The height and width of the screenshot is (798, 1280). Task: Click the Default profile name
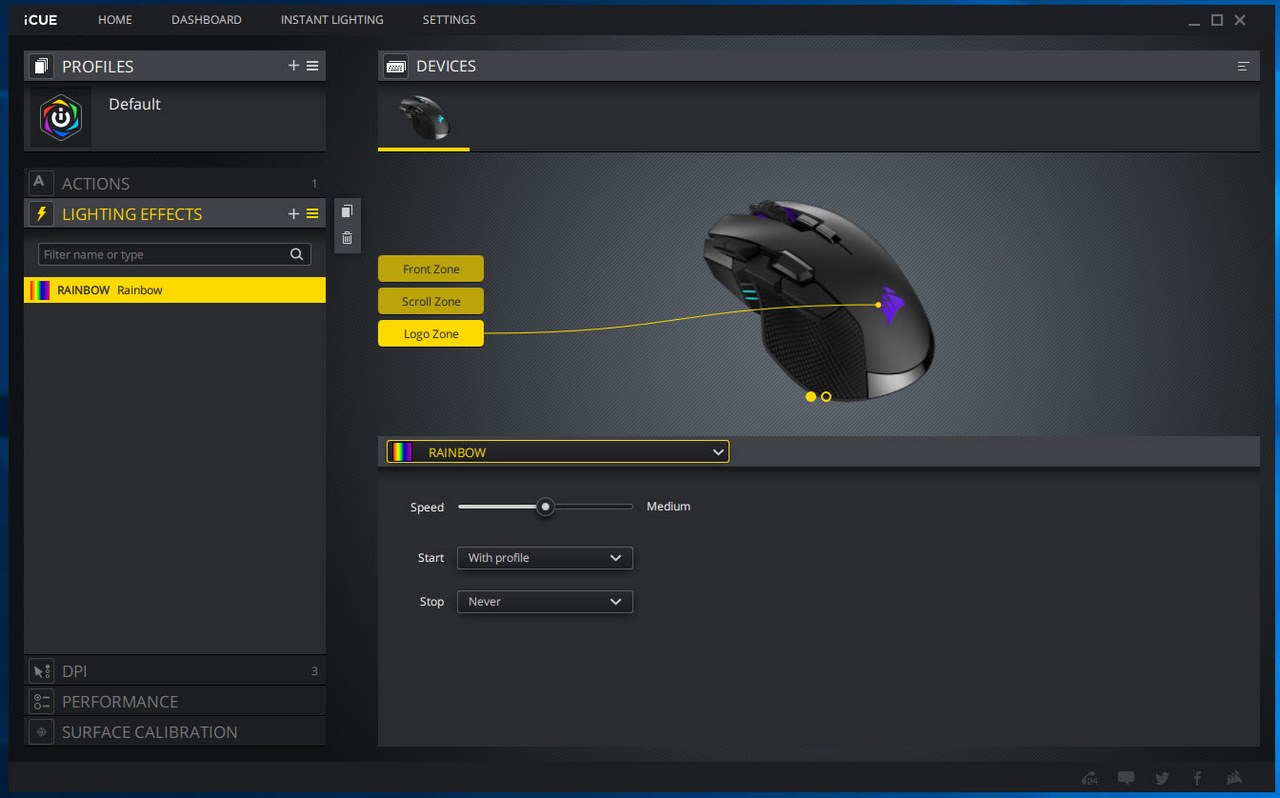click(134, 104)
